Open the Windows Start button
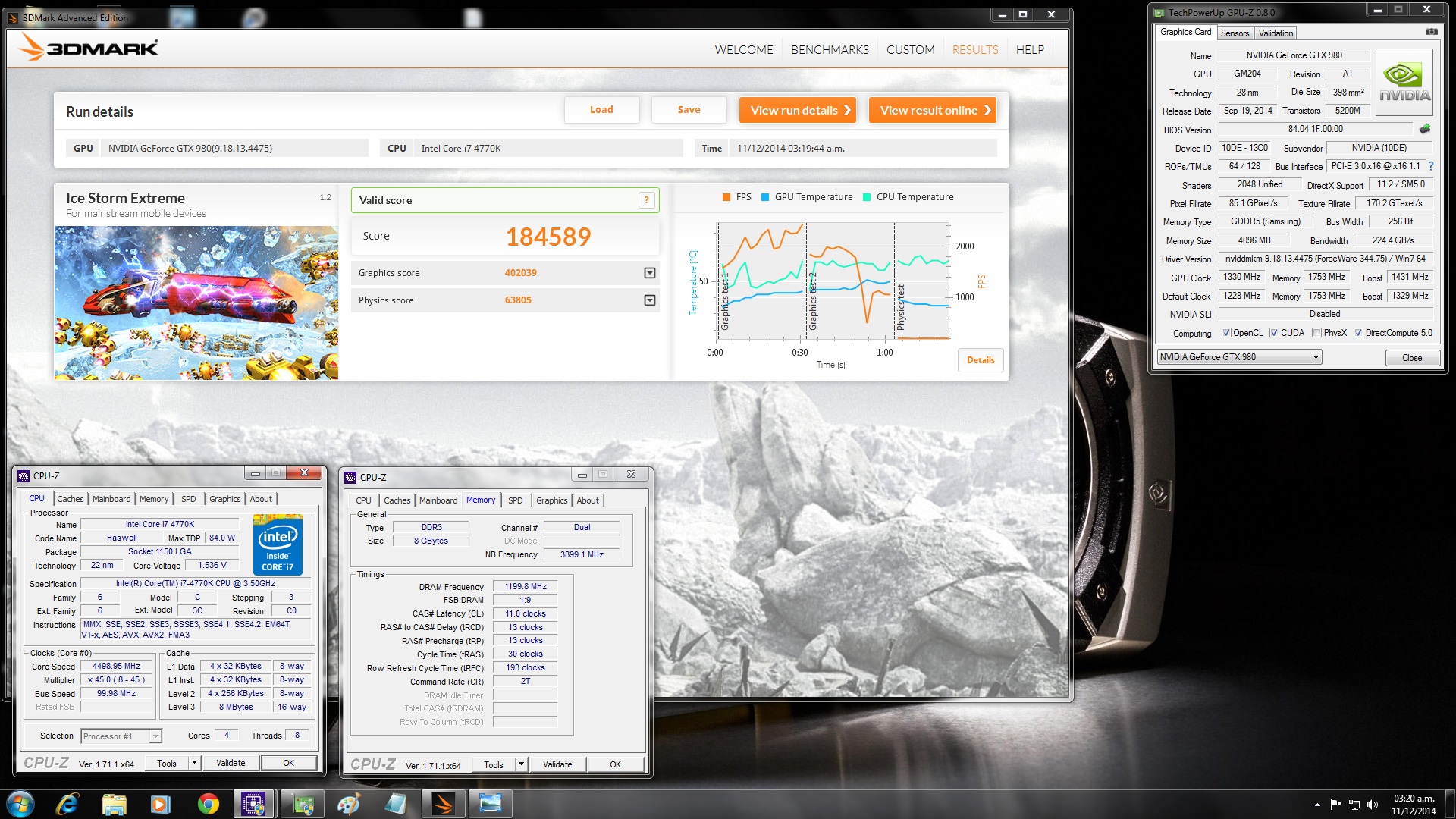The width and height of the screenshot is (1456, 819). [x=20, y=804]
